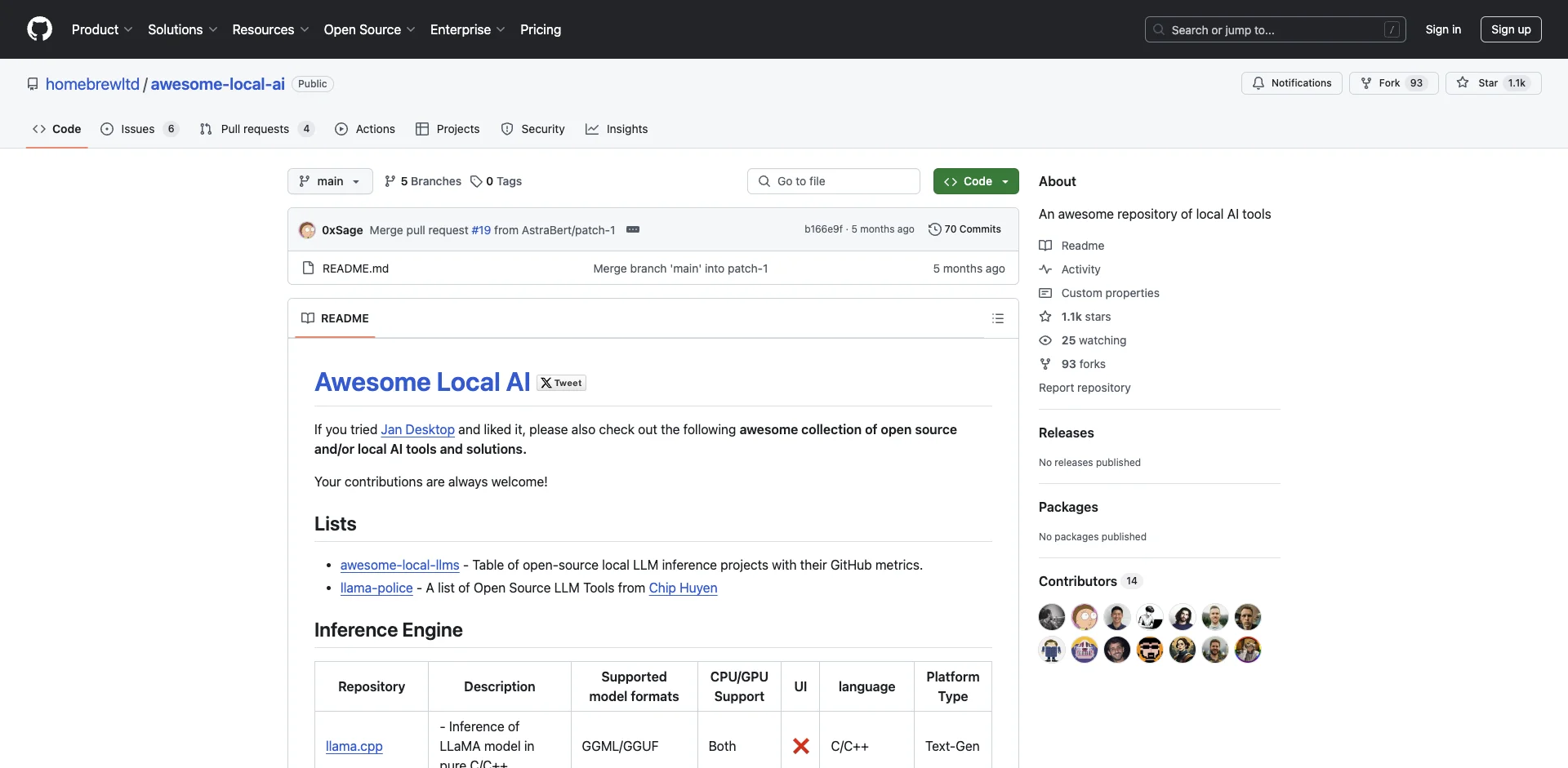Screen dimensions: 1568x768
Task: Open the Insights tab
Action: [x=617, y=129]
